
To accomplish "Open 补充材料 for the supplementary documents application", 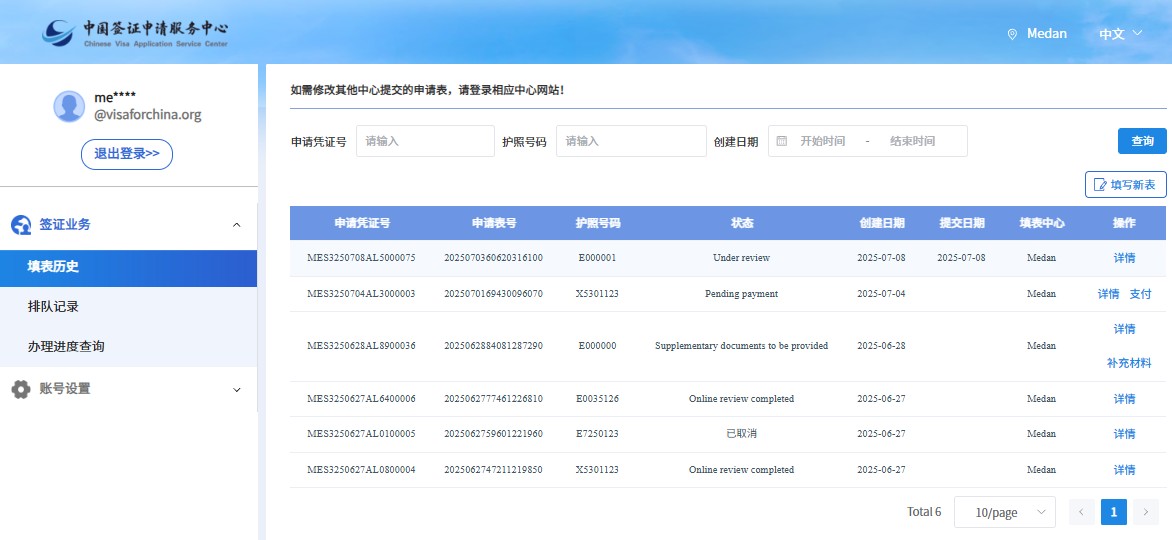I will (x=1128, y=363).
